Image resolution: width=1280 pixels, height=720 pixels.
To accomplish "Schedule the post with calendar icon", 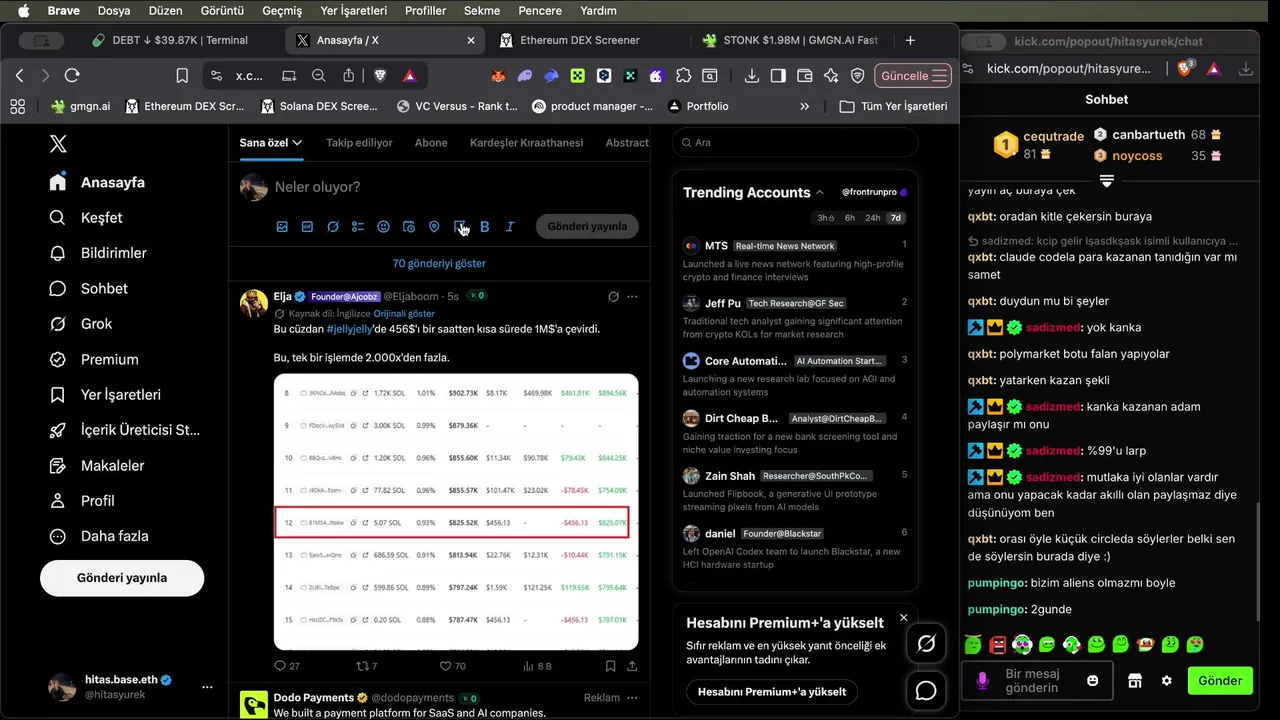I will [409, 227].
